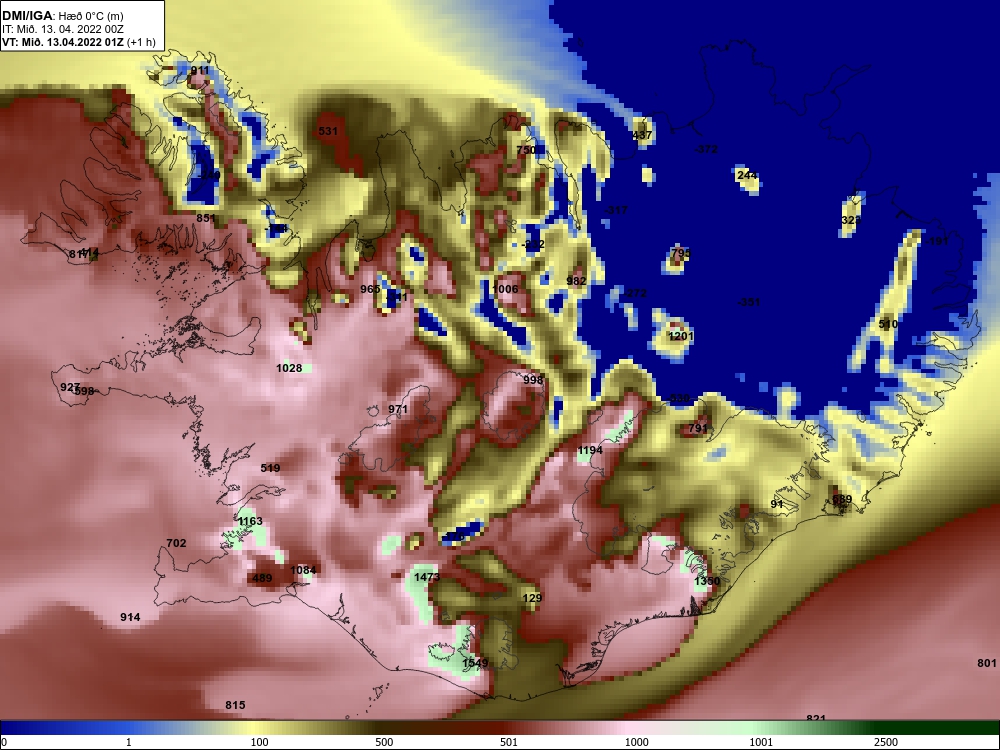Click the 1028 height value label

[289, 368]
